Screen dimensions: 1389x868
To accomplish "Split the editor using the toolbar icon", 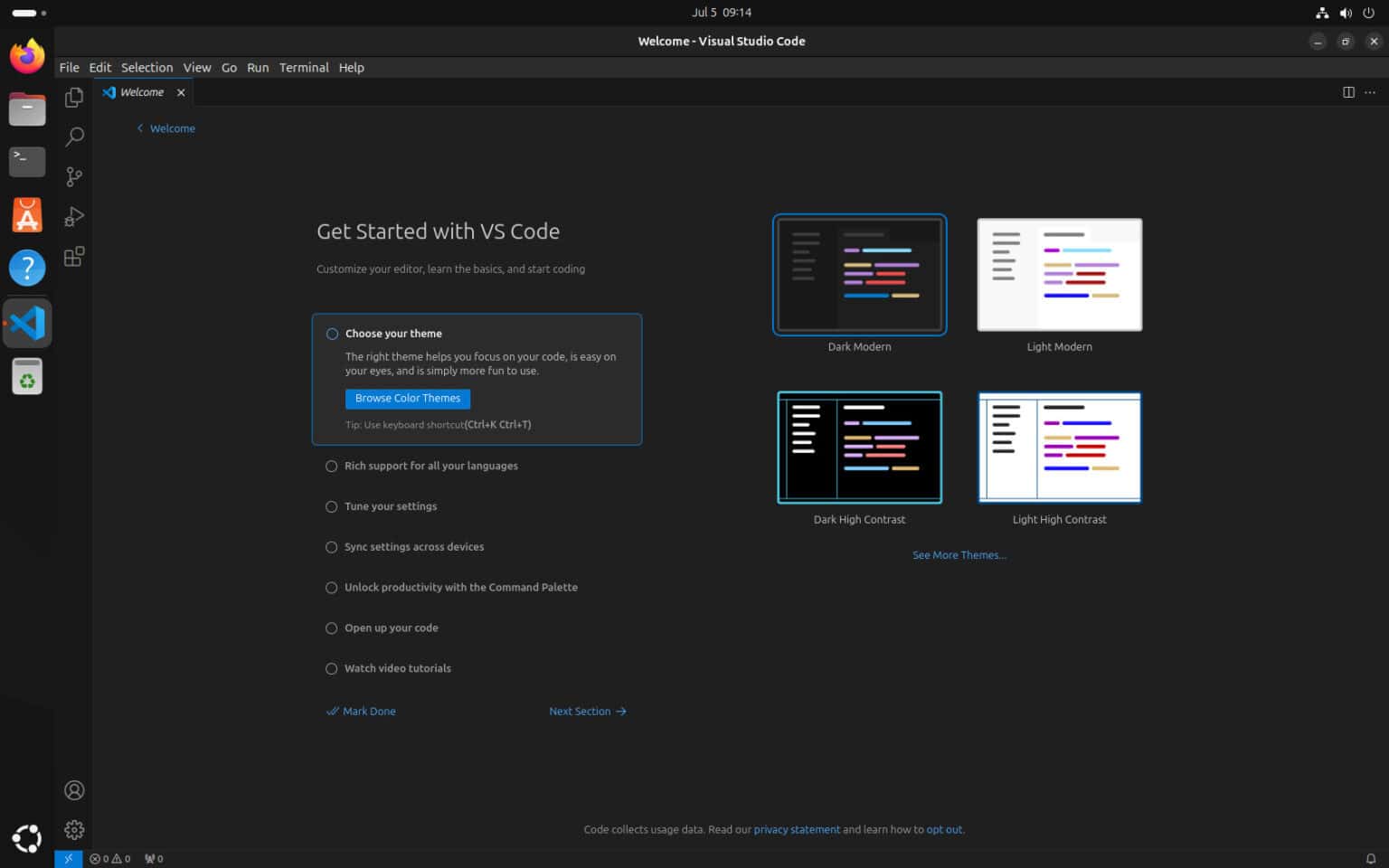I will pyautogui.click(x=1348, y=91).
